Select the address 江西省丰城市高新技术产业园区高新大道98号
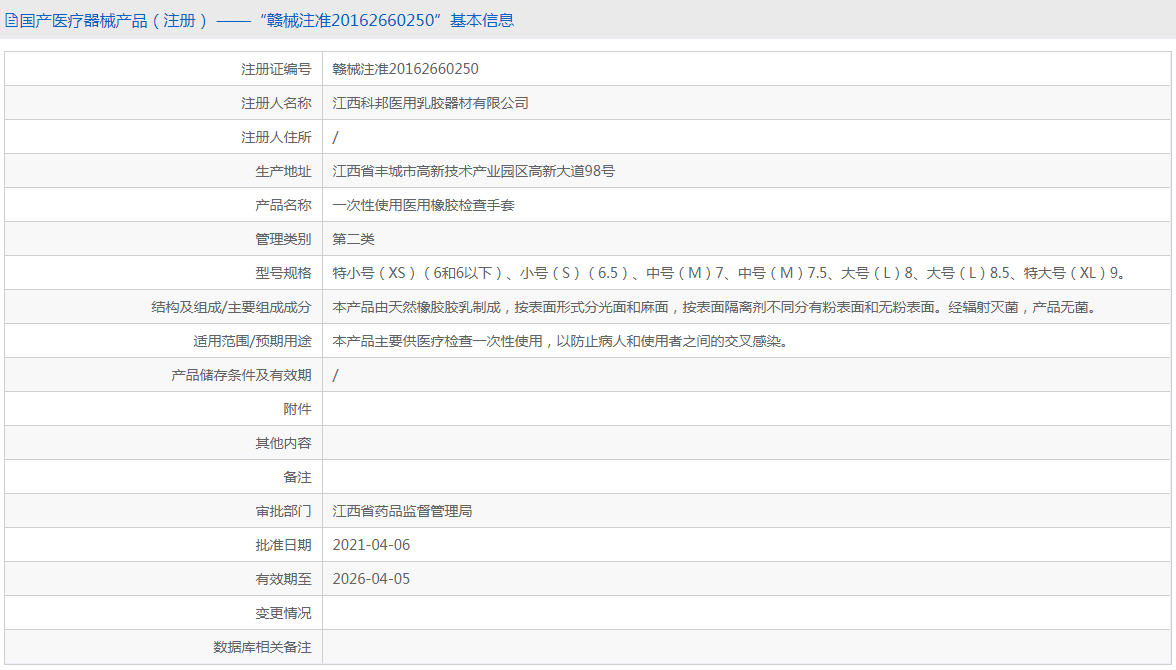1176x670 pixels. [473, 171]
